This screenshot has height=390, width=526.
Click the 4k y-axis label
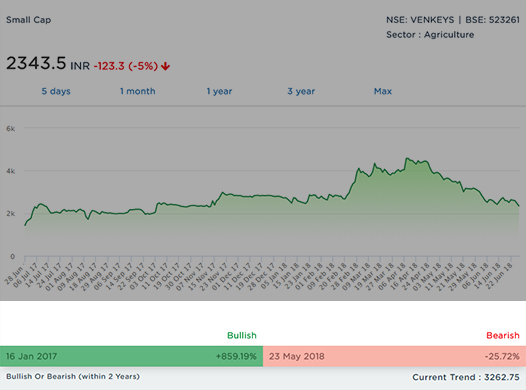pos(11,171)
